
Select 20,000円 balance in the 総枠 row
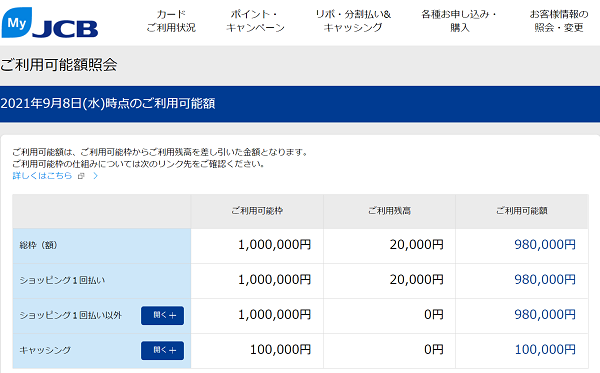(x=417, y=244)
